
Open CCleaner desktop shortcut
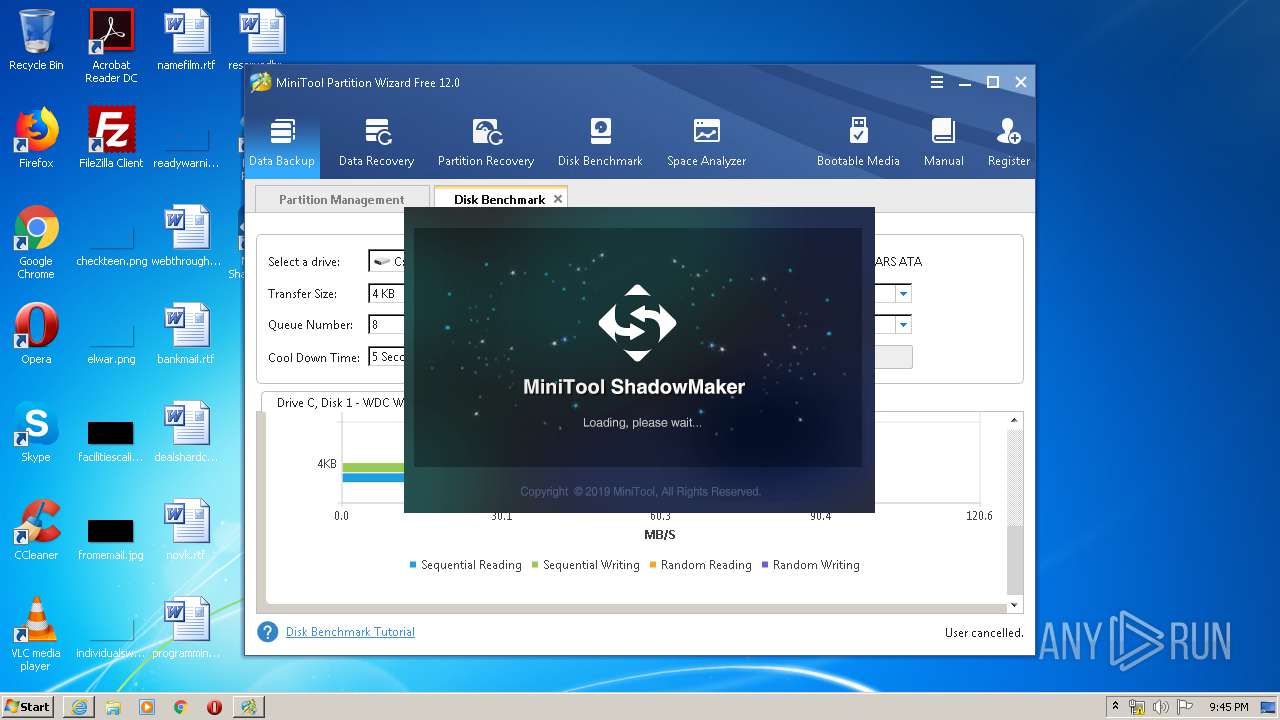point(36,530)
